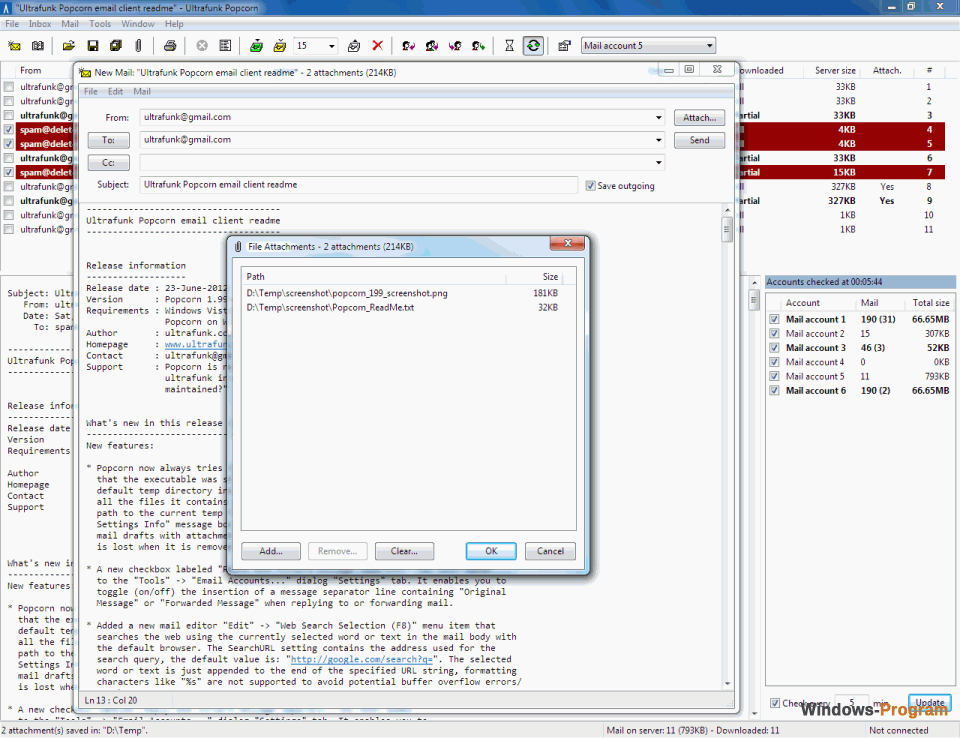The height and width of the screenshot is (738, 960).
Task: Click the Add... button in attachments dialog
Action: (x=271, y=551)
